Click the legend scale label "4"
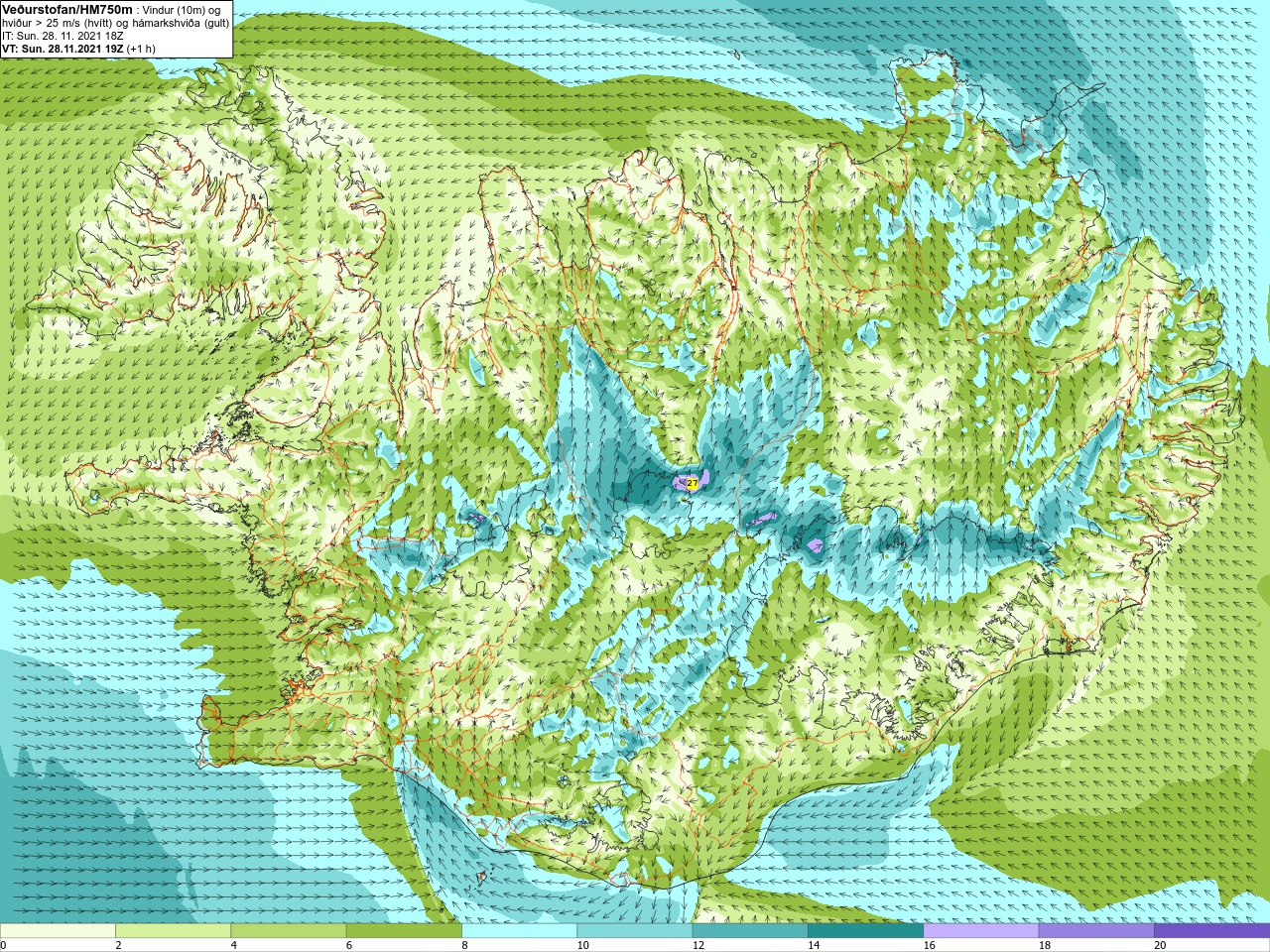1270x952 pixels. (234, 945)
